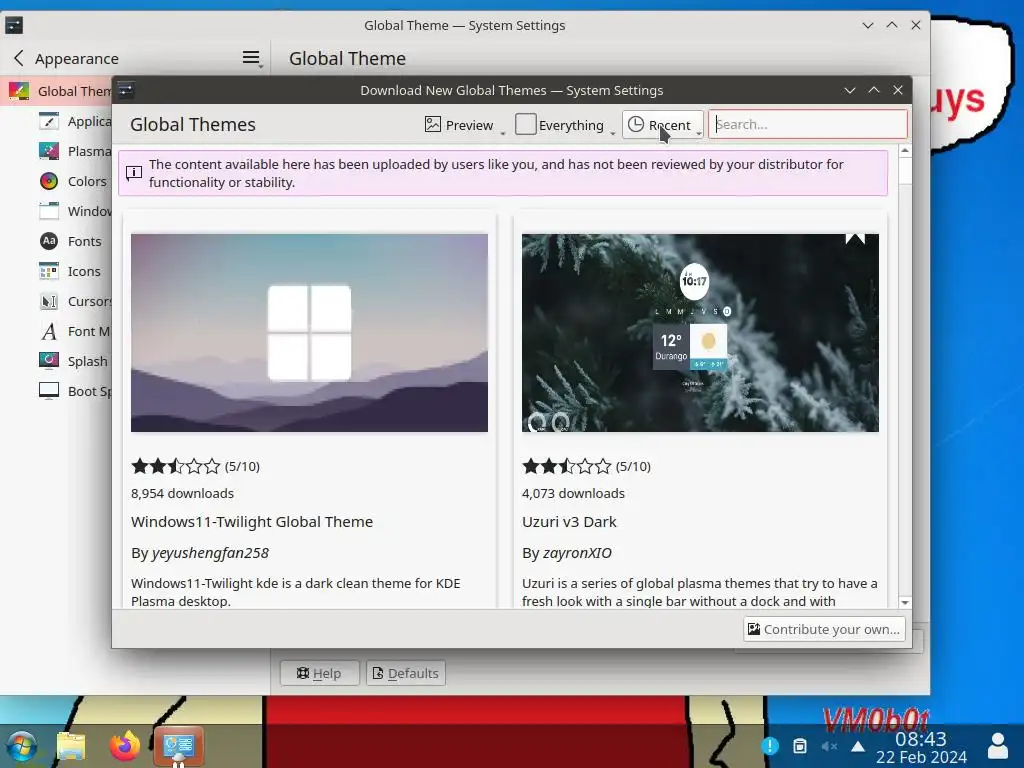This screenshot has width=1024, height=768.
Task: Click author name zayronXIO
Action: [577, 553]
